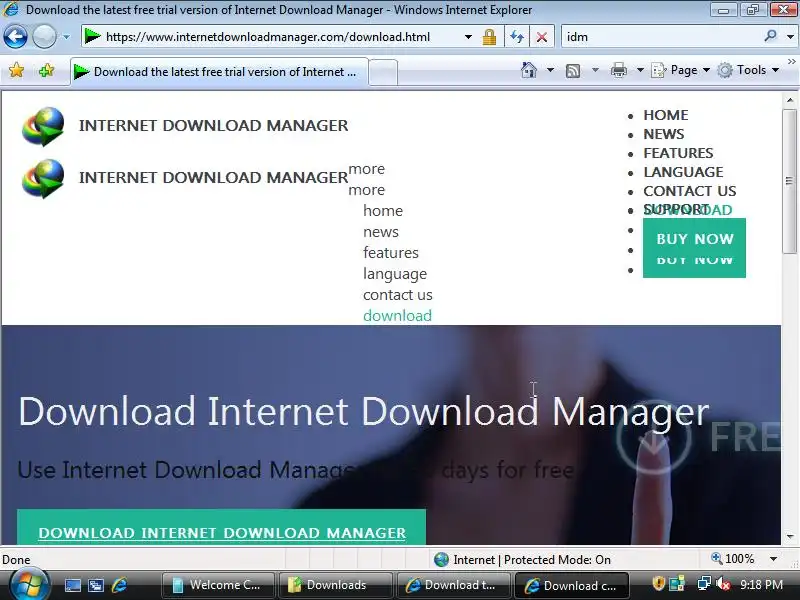Click the red Stop loading icon
Viewport: 800px width, 600px height.
(542, 37)
